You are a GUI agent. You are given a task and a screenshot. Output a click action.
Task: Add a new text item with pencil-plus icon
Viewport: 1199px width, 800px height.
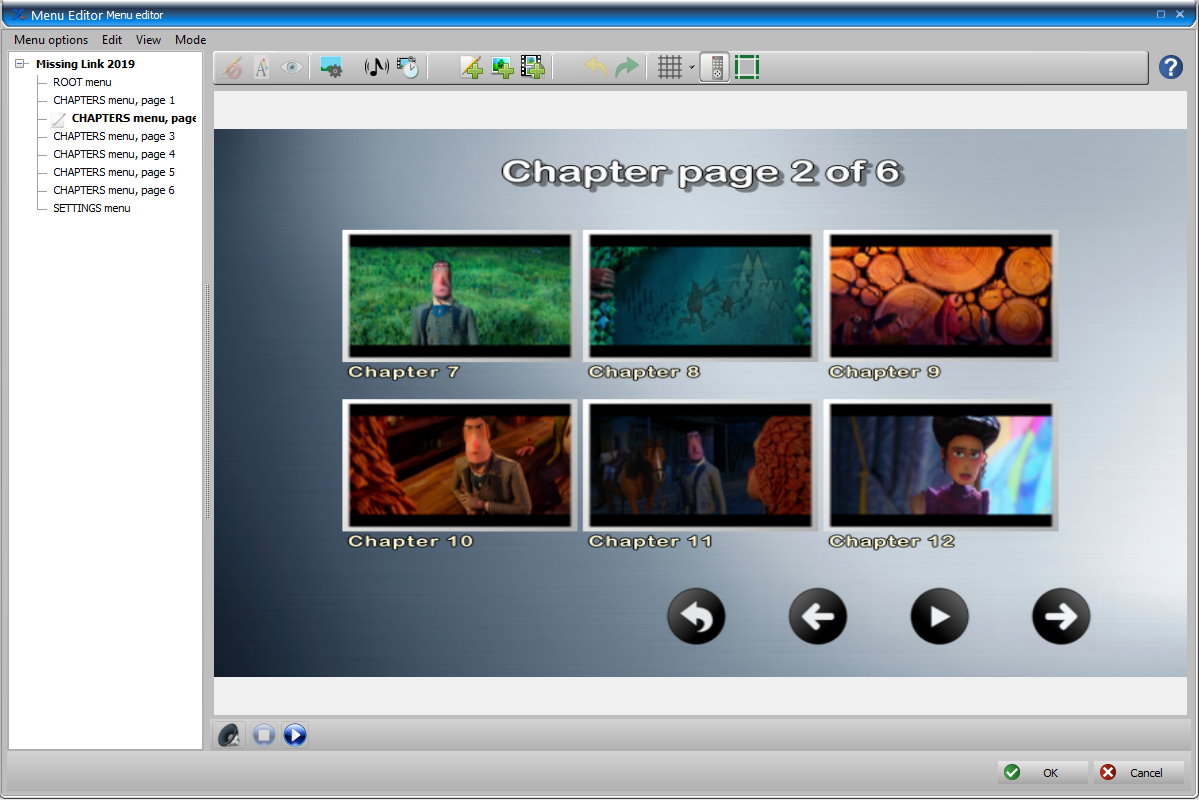point(471,67)
